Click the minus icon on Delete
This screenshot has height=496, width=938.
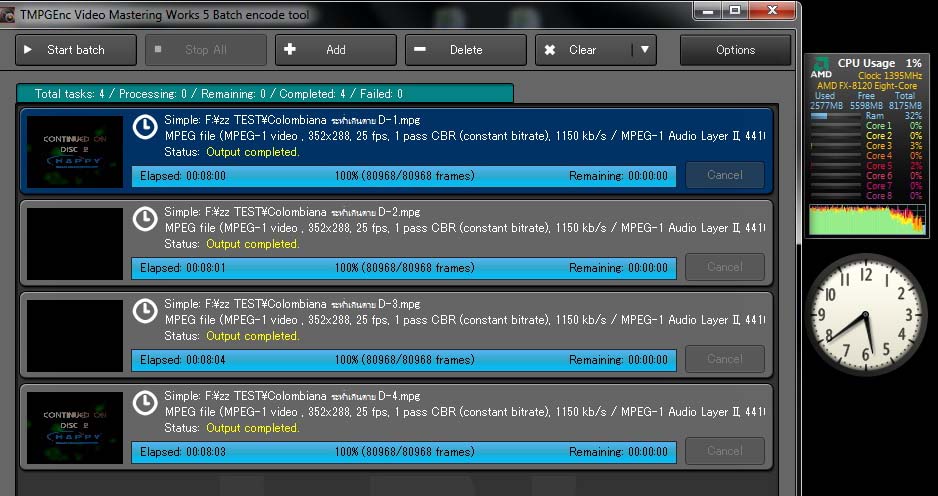420,49
